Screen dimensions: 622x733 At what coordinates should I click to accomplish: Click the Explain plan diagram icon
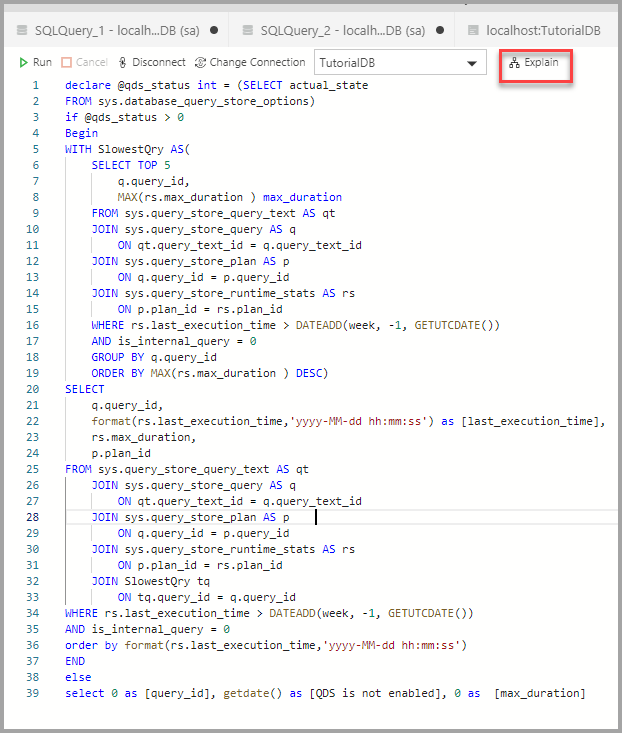pyautogui.click(x=514, y=63)
